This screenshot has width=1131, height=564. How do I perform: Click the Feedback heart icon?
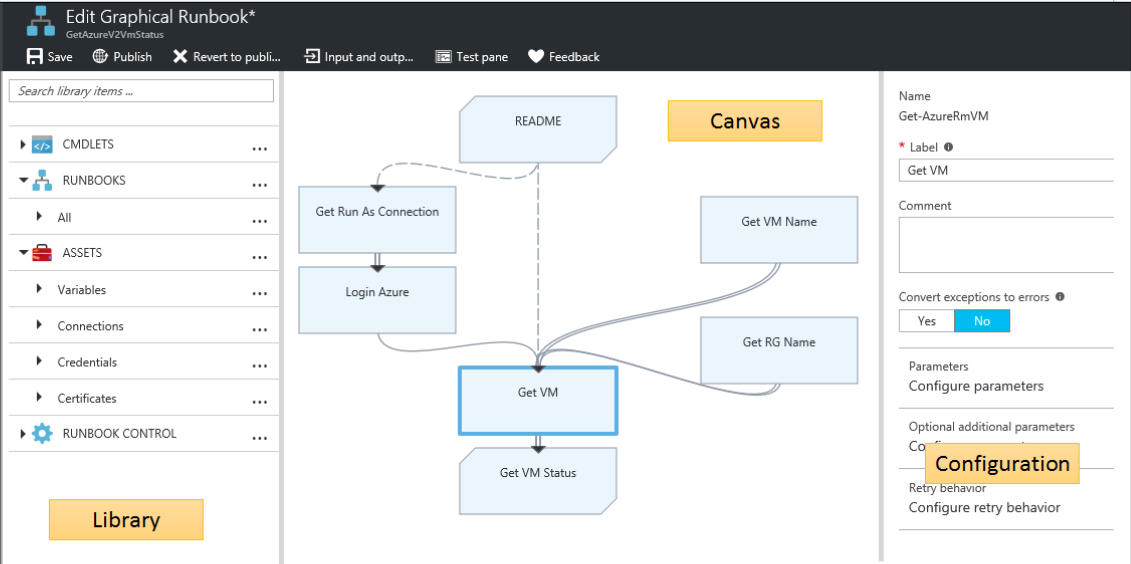pyautogui.click(x=535, y=56)
